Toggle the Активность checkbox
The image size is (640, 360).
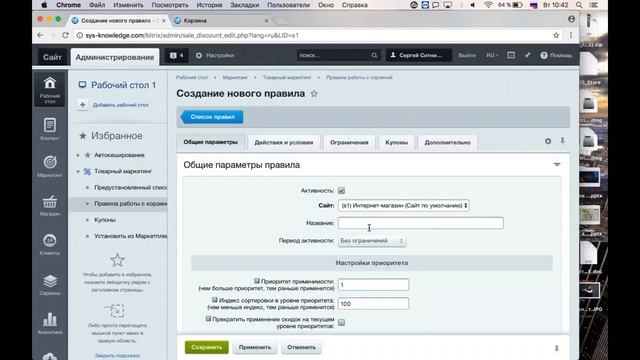pos(342,191)
